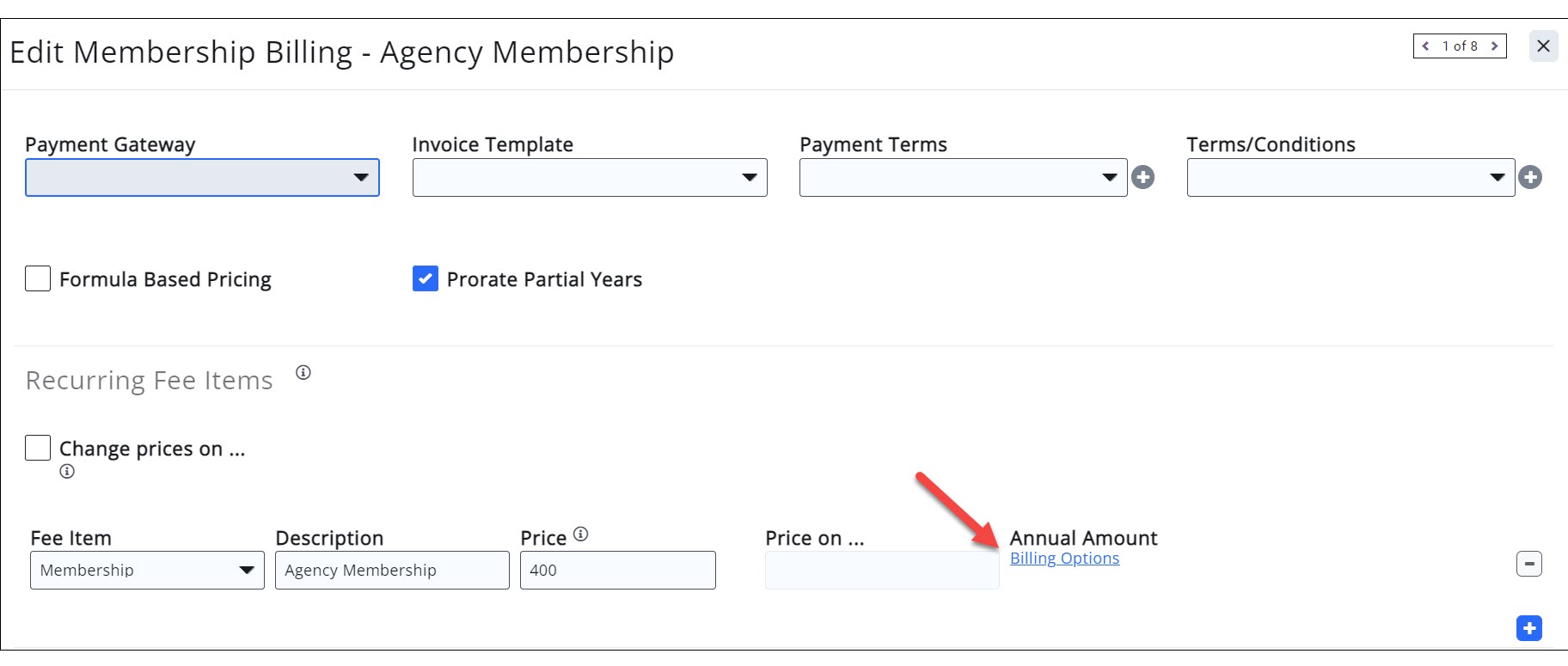Go to the next membership record
Screen dimensions: 1568x666
(x=1495, y=46)
